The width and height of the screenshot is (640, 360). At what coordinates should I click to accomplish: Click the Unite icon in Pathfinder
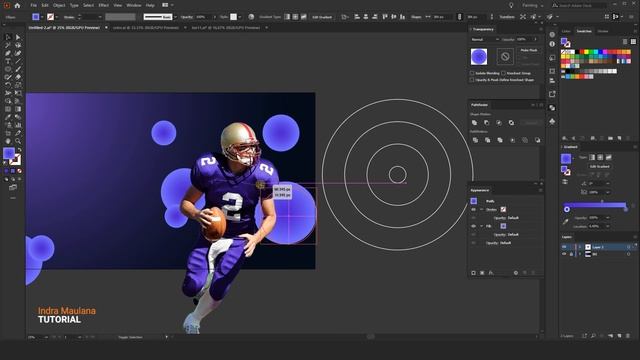click(x=474, y=122)
